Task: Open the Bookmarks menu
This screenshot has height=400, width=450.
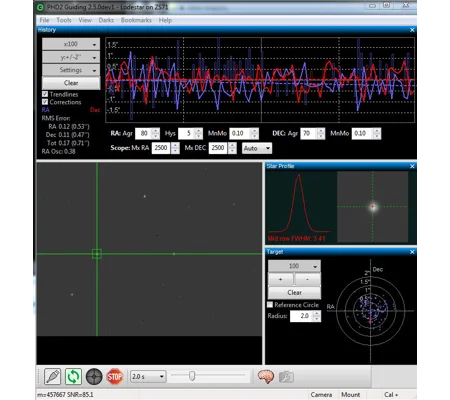Action: (x=136, y=20)
